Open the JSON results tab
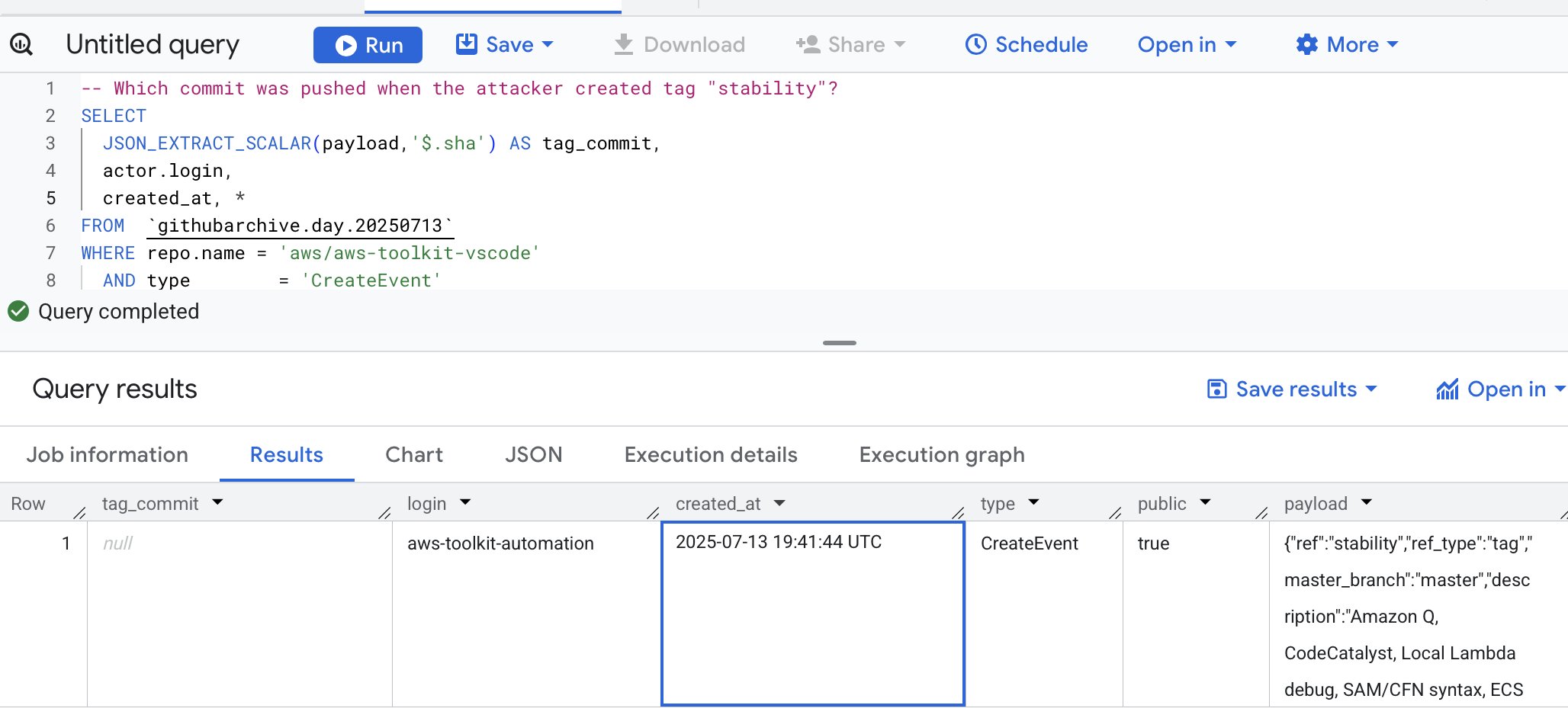Viewport: 1568px width, 718px height. (x=533, y=455)
